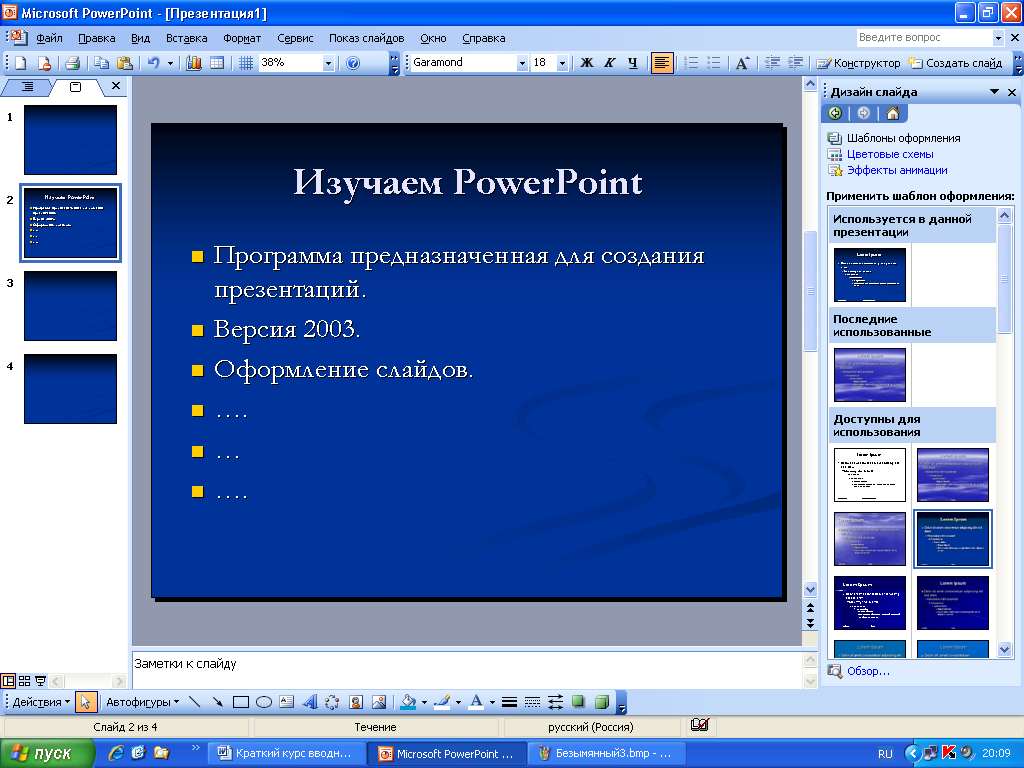Click Шаблоны оформления in task pane

coord(903,138)
